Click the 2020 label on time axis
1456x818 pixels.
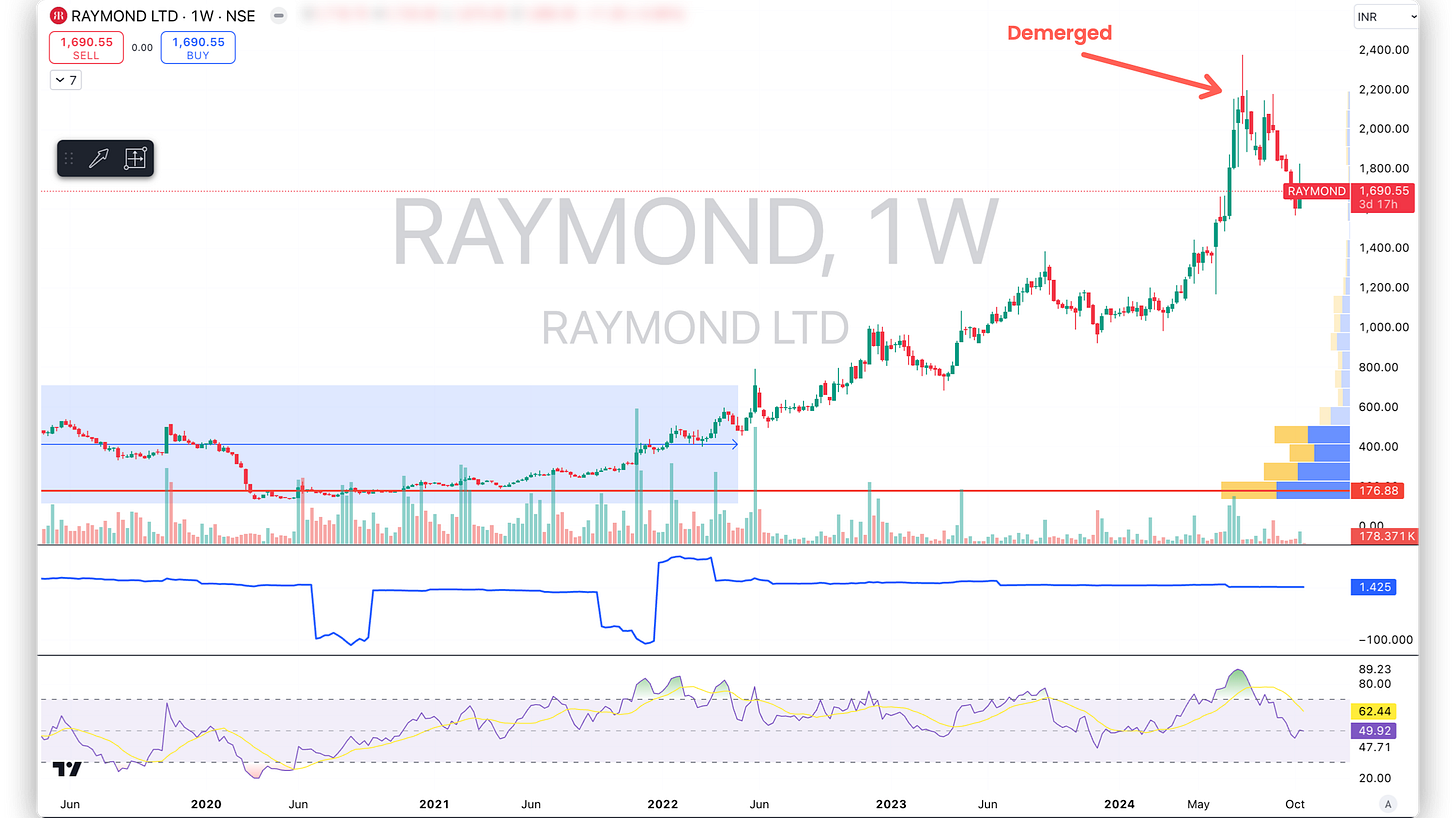205,804
